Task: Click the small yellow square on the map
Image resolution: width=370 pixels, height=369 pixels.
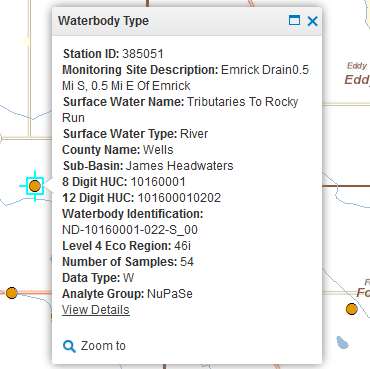Action: (26, 42)
